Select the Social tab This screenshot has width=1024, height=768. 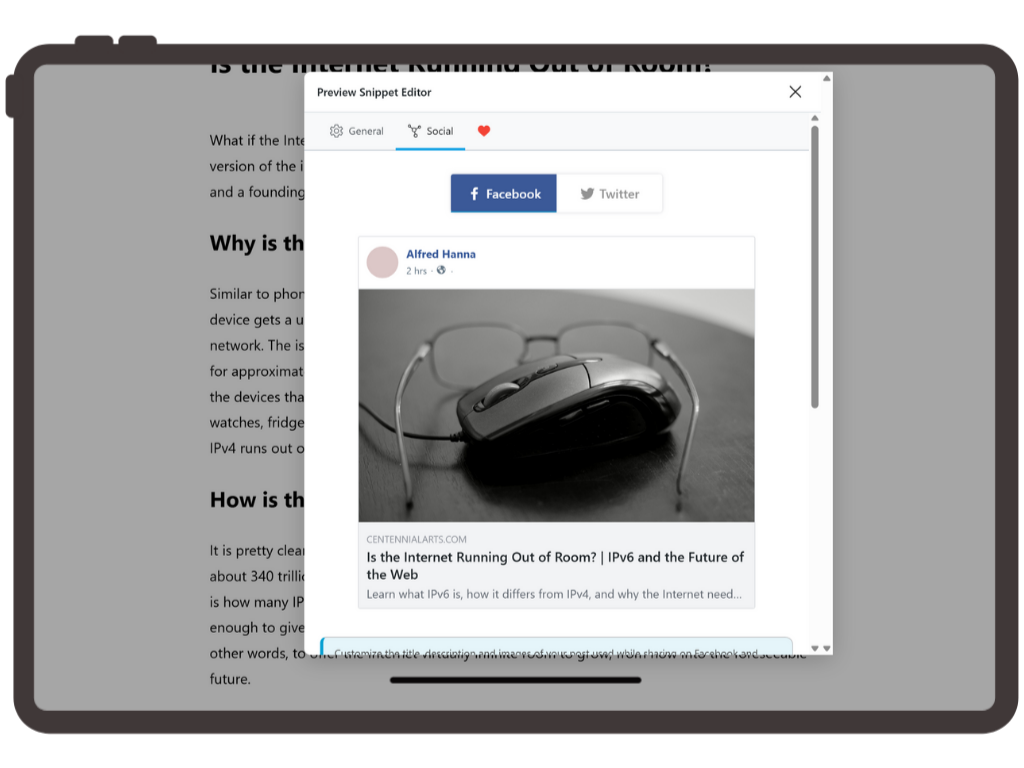pyautogui.click(x=430, y=131)
